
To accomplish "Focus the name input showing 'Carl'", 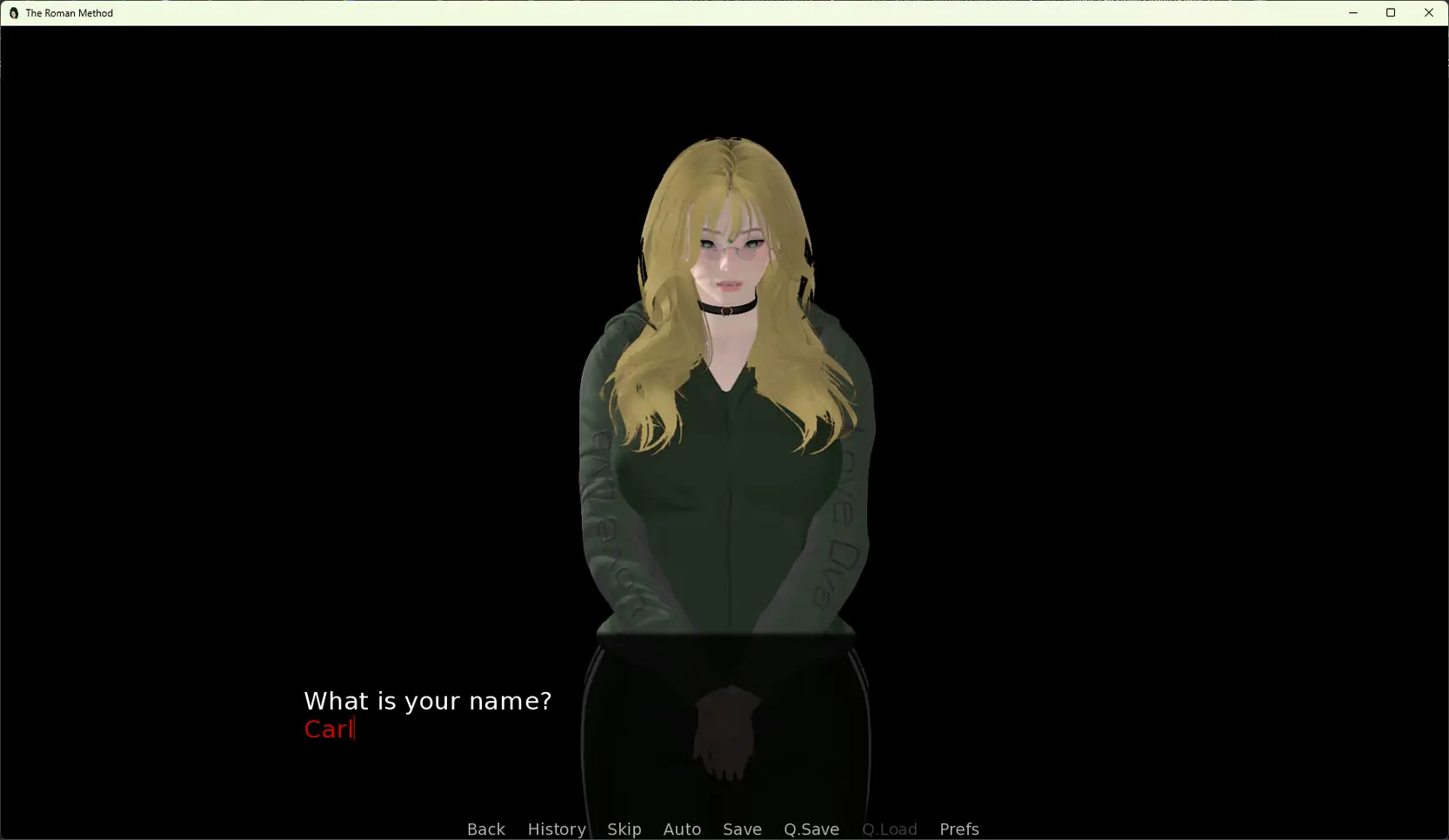I will click(329, 729).
